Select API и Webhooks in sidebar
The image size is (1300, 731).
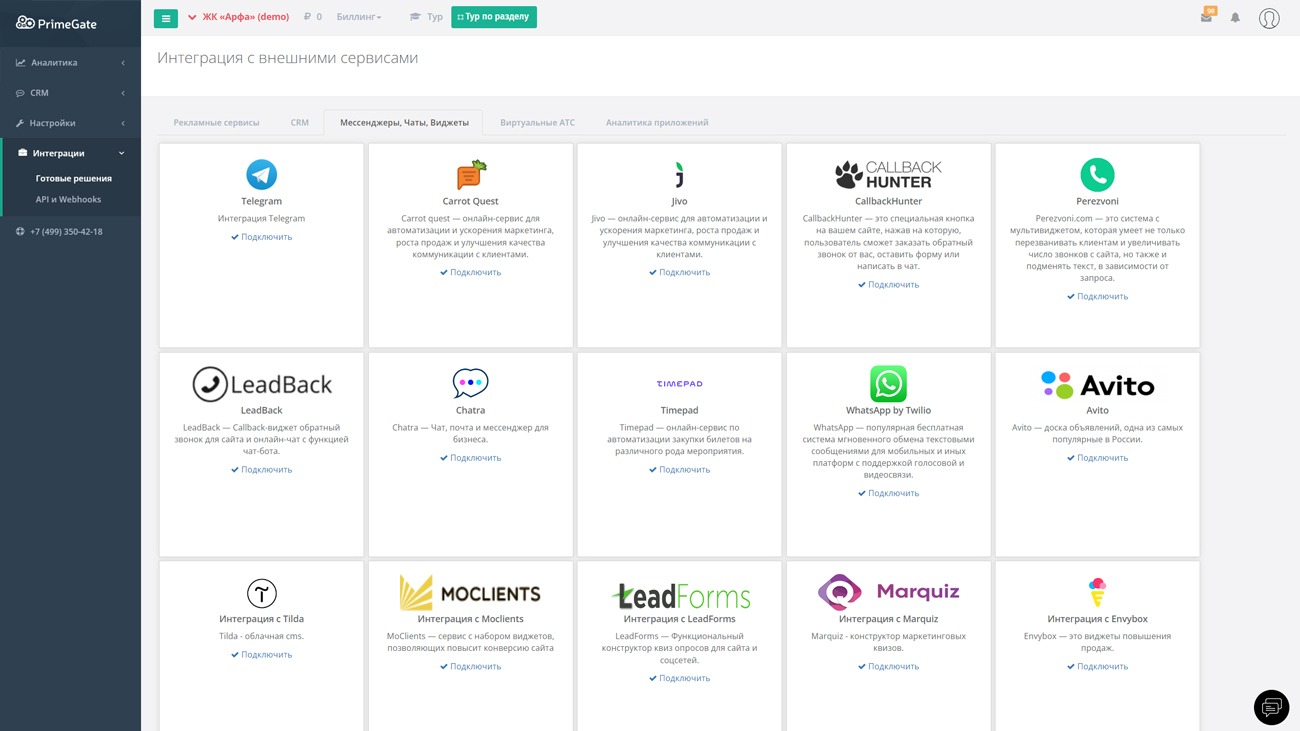68,200
